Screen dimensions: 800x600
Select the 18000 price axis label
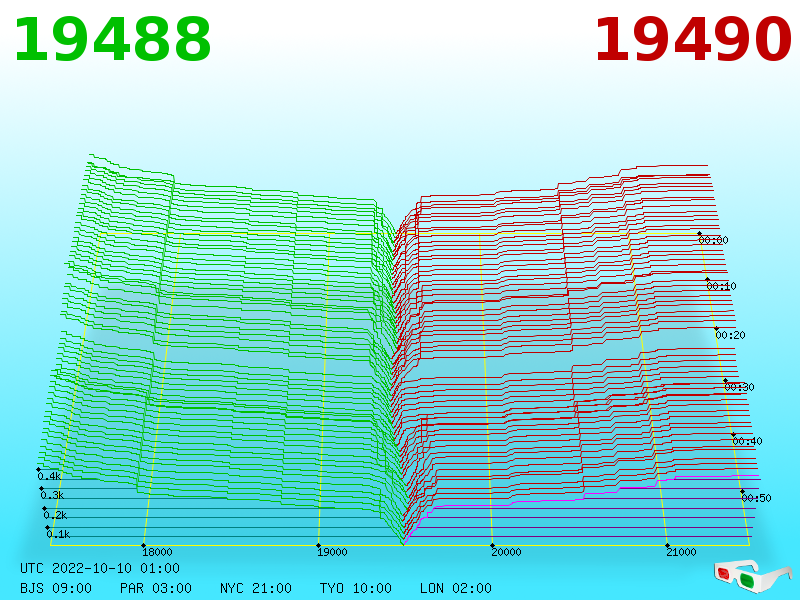pyautogui.click(x=157, y=552)
